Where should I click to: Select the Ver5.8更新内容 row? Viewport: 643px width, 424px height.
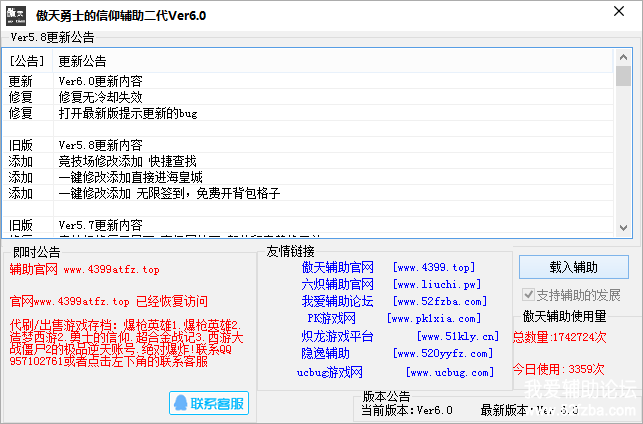point(308,145)
